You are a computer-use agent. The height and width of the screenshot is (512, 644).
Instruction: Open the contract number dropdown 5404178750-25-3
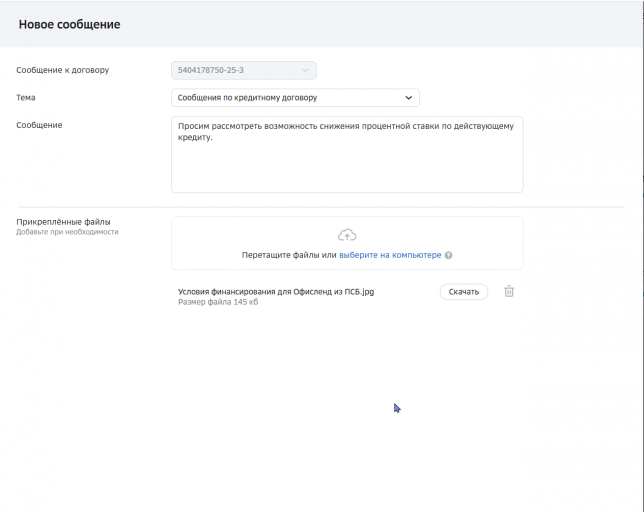click(x=244, y=70)
